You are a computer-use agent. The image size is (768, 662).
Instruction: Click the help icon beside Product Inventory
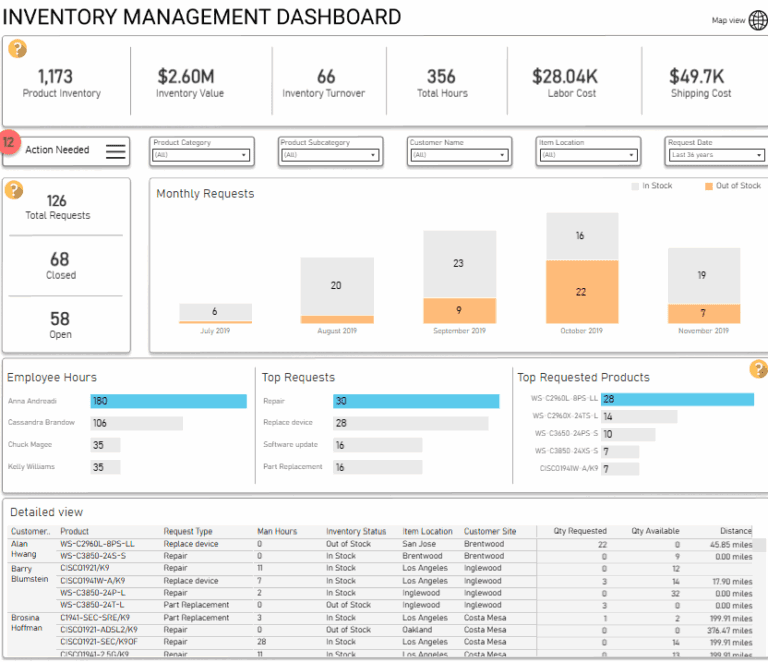click(17, 48)
